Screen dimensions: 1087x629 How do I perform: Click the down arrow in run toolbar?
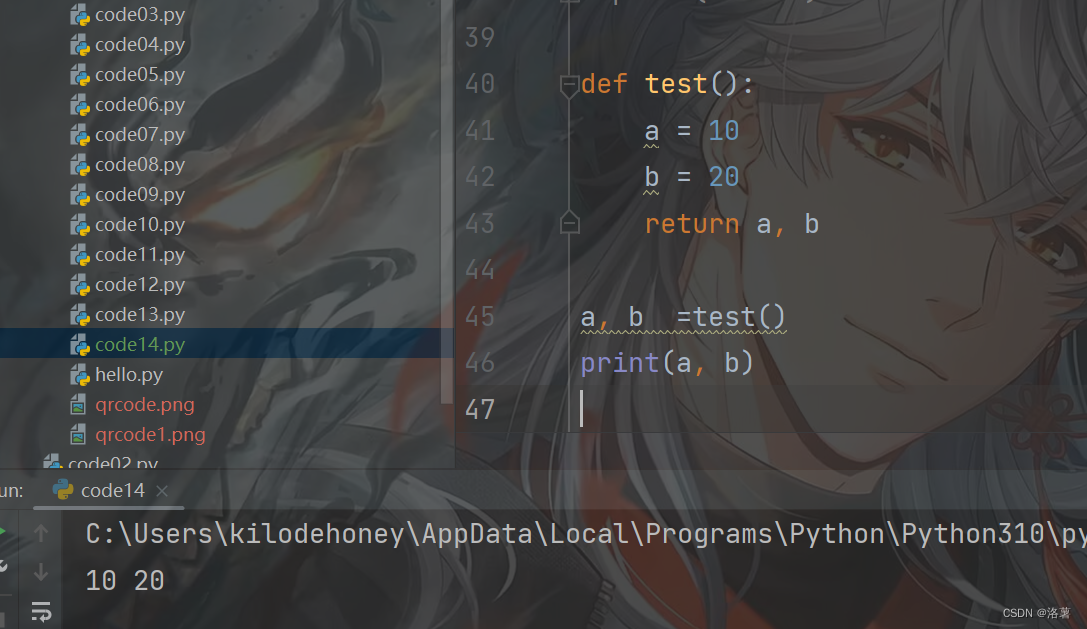(41, 572)
